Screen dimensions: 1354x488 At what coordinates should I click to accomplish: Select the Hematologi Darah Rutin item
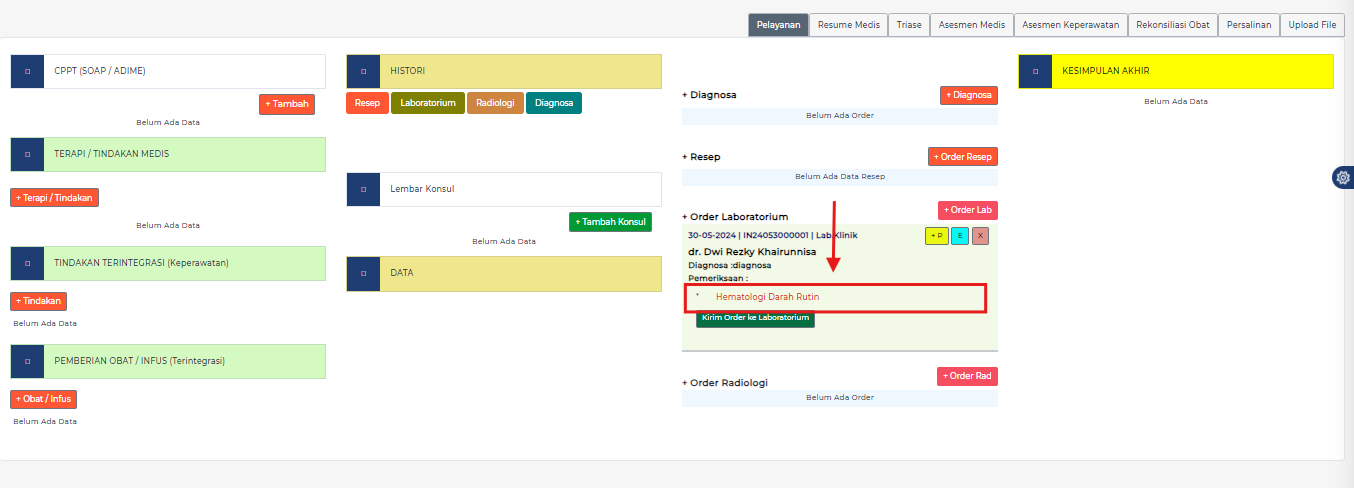tap(767, 297)
